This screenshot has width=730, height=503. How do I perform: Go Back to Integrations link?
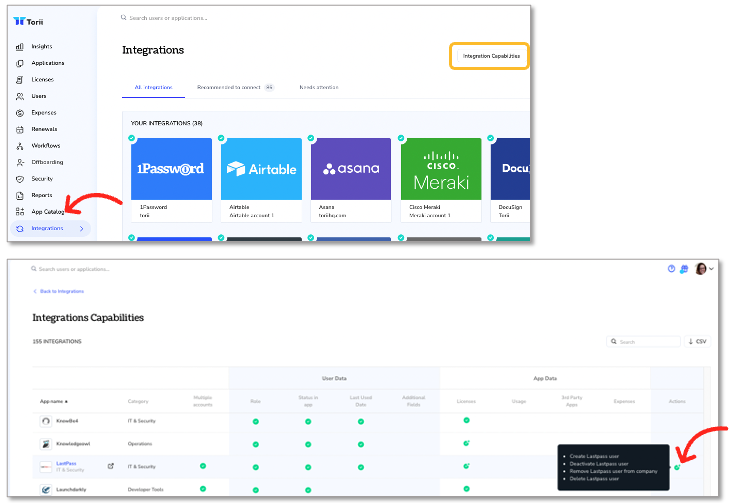click(59, 291)
